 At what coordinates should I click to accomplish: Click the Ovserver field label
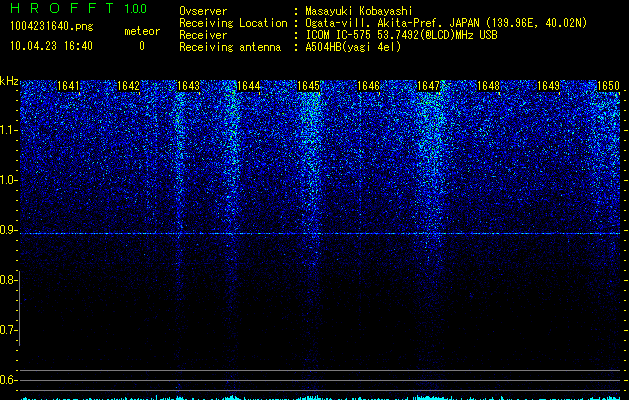(203, 11)
